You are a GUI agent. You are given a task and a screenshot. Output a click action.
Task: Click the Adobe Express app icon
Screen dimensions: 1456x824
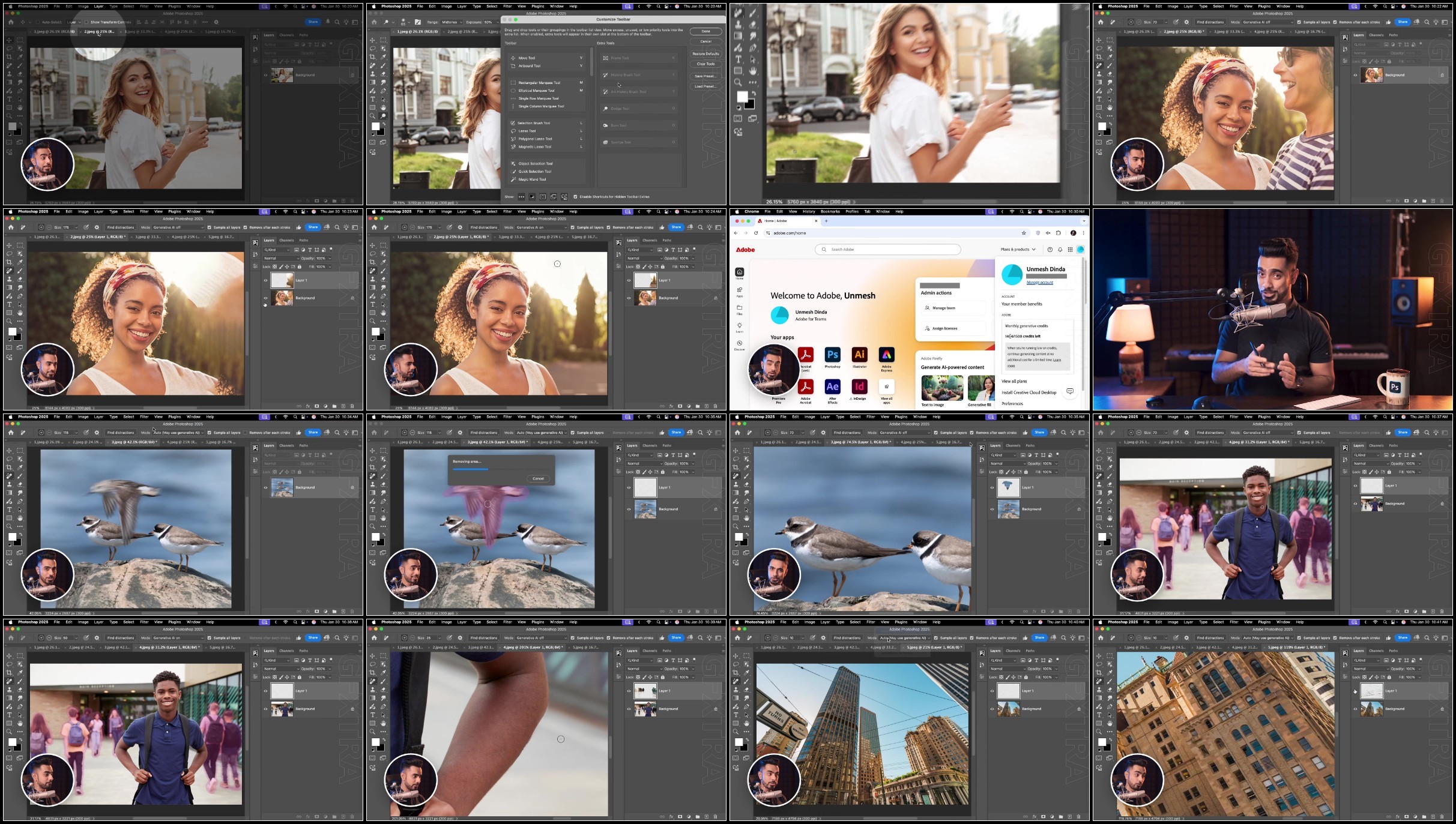click(x=887, y=355)
